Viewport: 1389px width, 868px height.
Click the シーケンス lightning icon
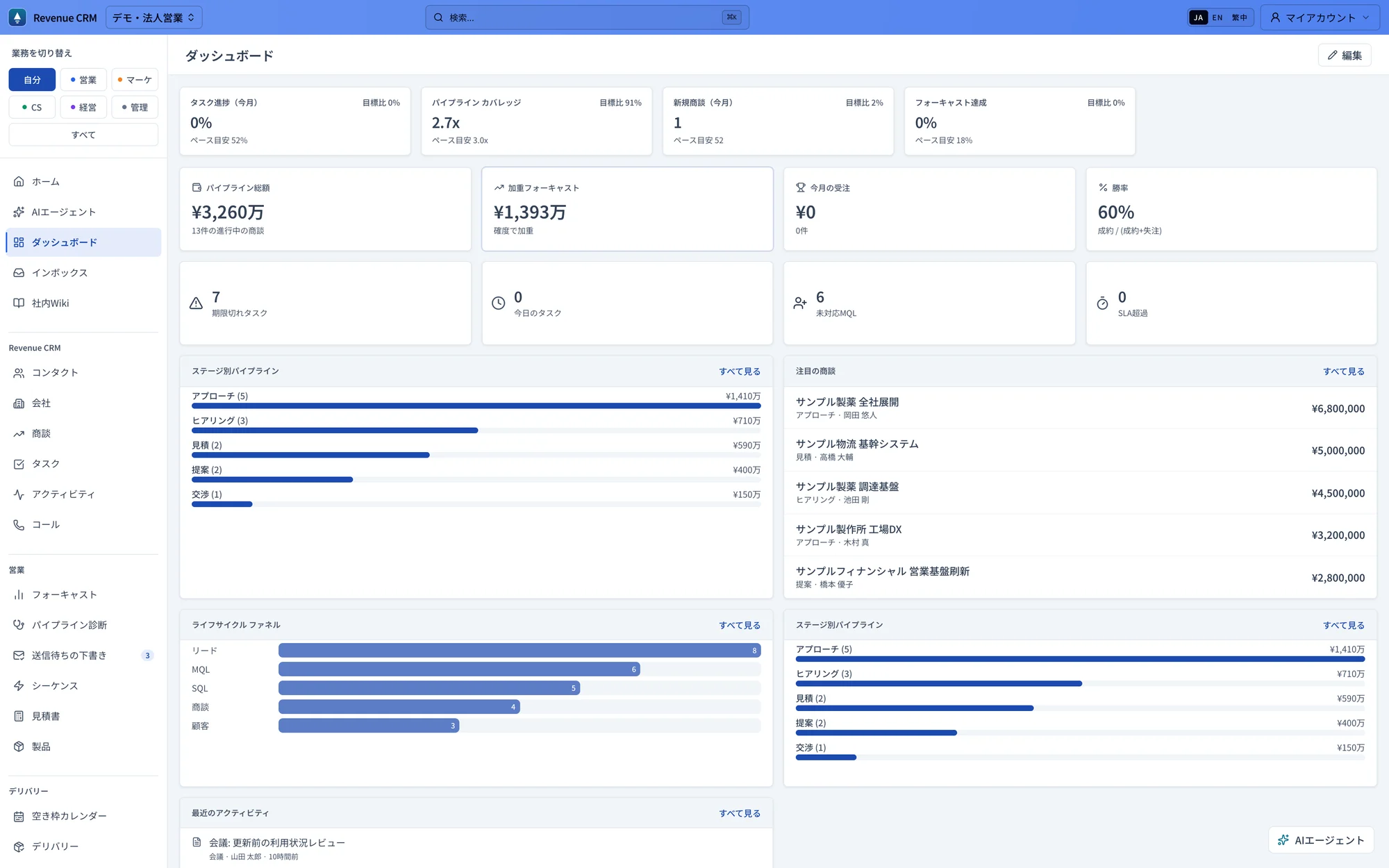point(19,685)
